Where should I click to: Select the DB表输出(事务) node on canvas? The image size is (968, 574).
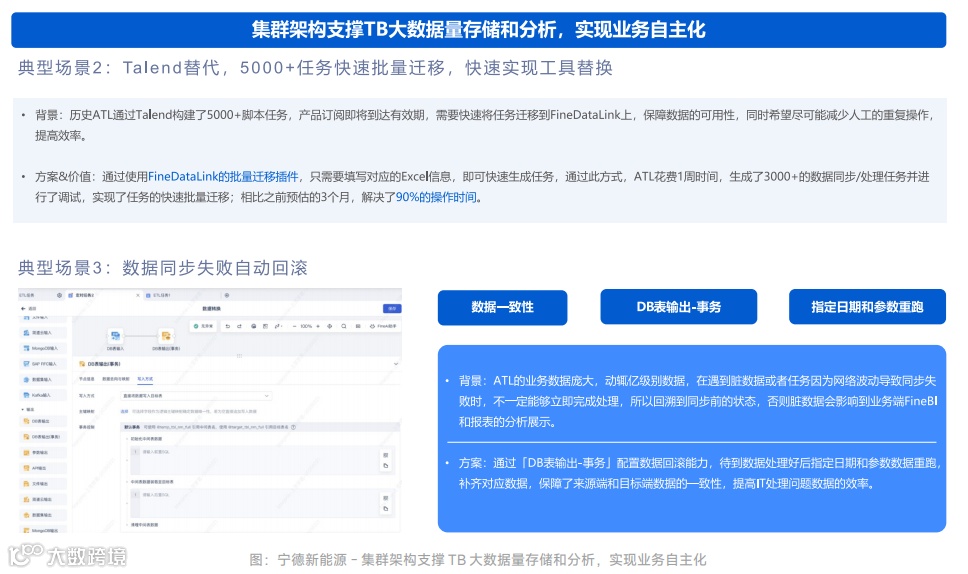coord(166,336)
